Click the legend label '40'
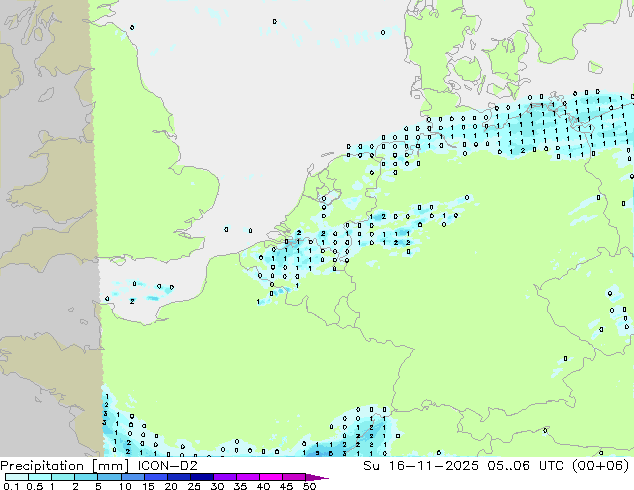 point(263,486)
